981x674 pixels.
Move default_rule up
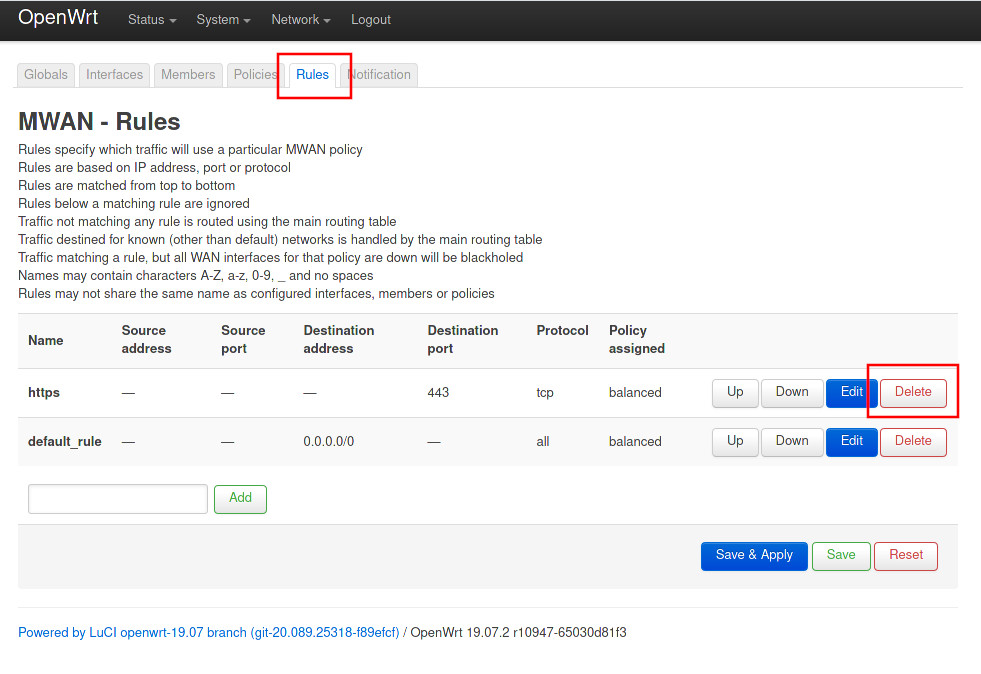pos(735,441)
